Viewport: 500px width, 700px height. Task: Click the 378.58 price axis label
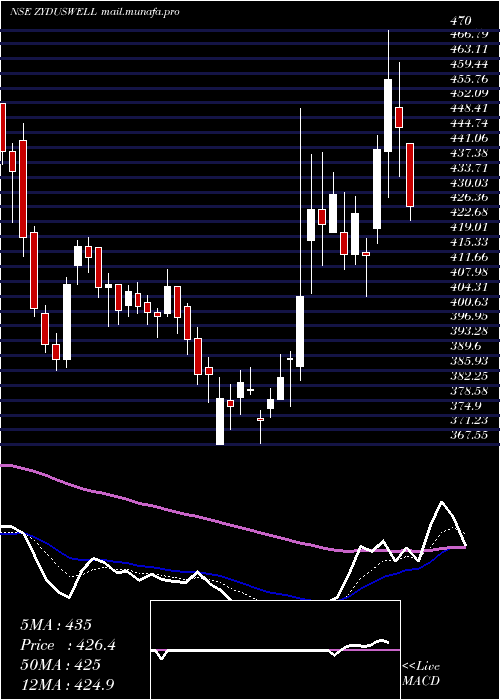pyautogui.click(x=469, y=390)
